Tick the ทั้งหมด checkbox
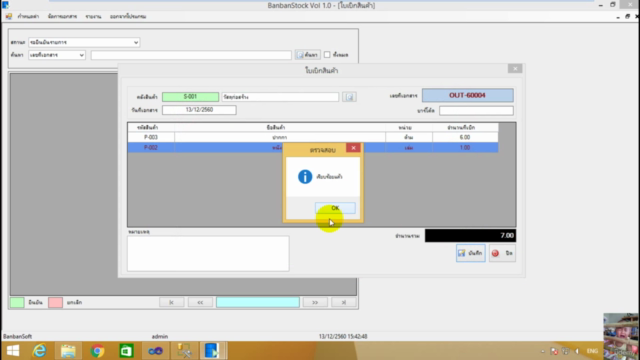The width and height of the screenshot is (640, 360). 327,55
